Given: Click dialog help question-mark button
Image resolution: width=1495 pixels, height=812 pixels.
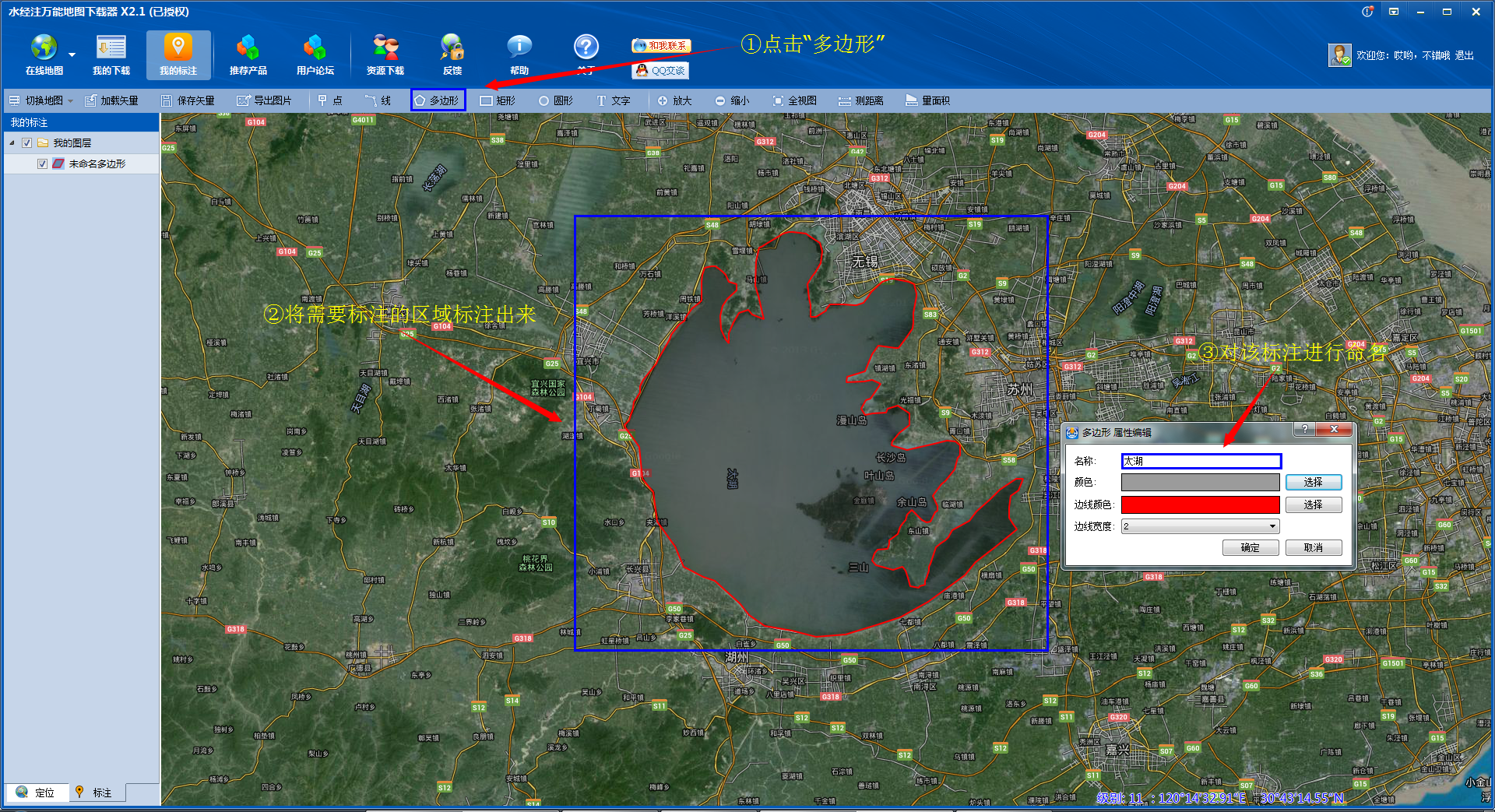Looking at the screenshot, I should point(1304,430).
